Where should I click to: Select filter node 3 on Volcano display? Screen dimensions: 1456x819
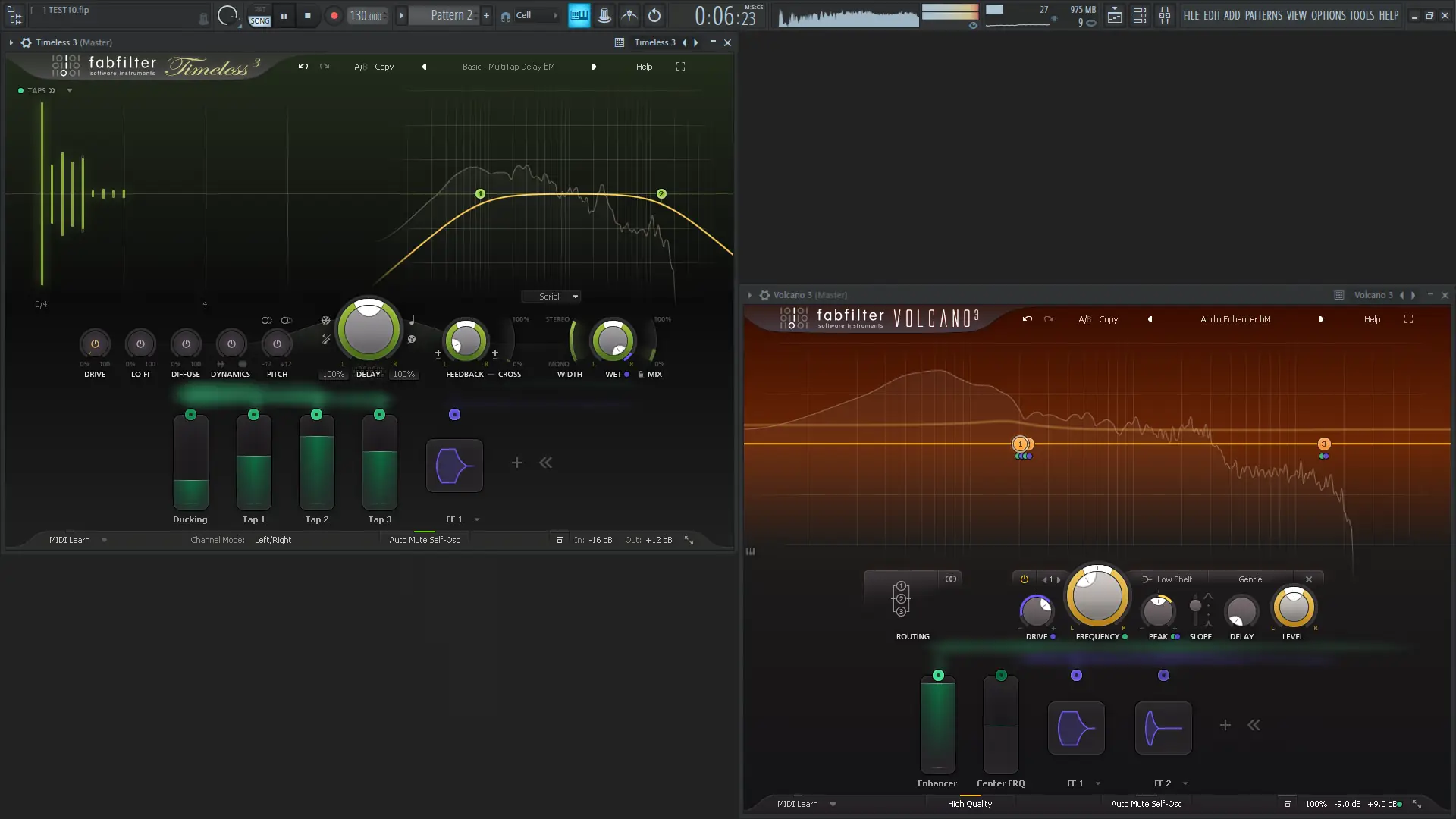(x=1323, y=444)
